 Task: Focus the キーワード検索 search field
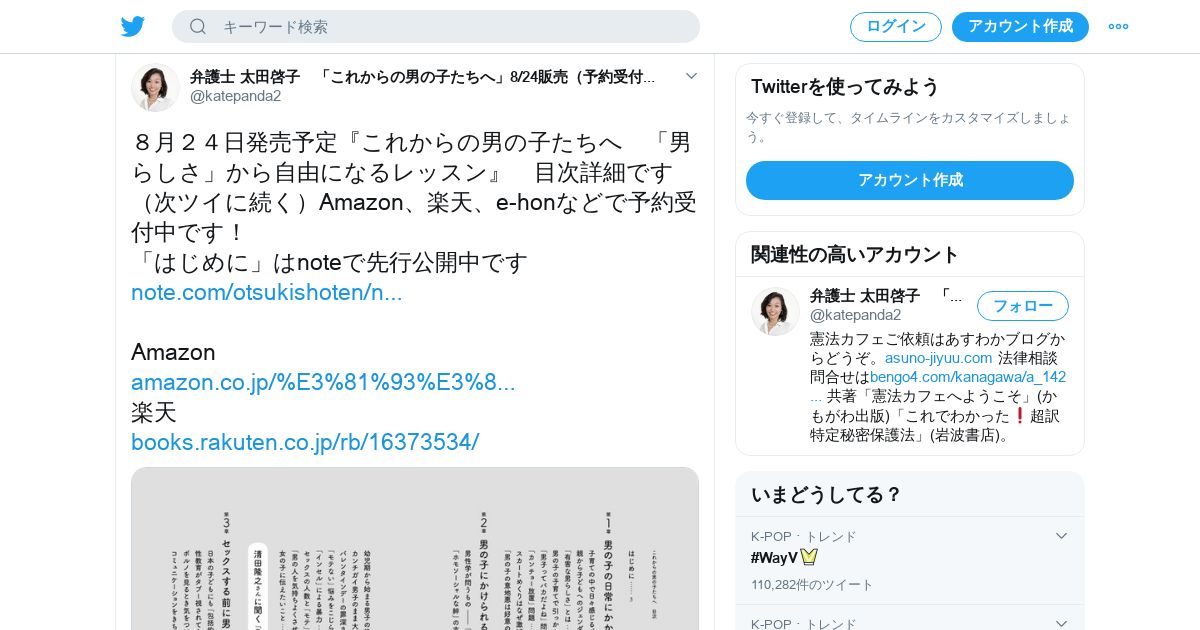pyautogui.click(x=436, y=27)
